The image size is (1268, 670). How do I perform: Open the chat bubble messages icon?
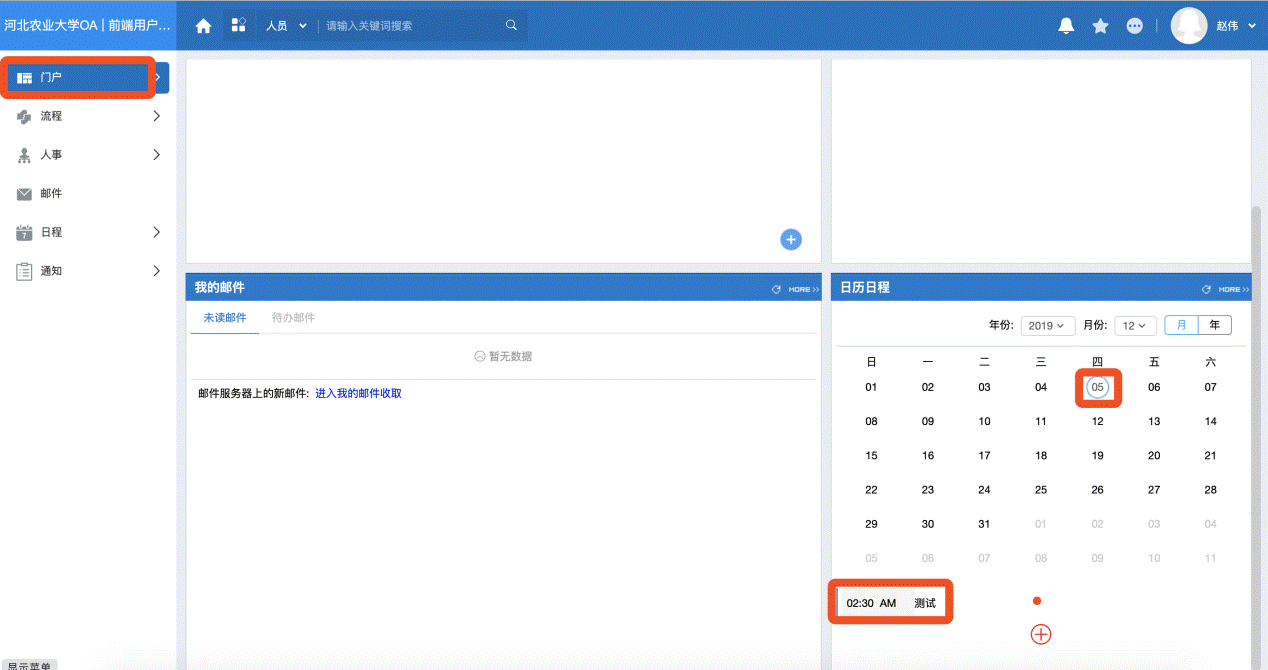coord(1134,26)
